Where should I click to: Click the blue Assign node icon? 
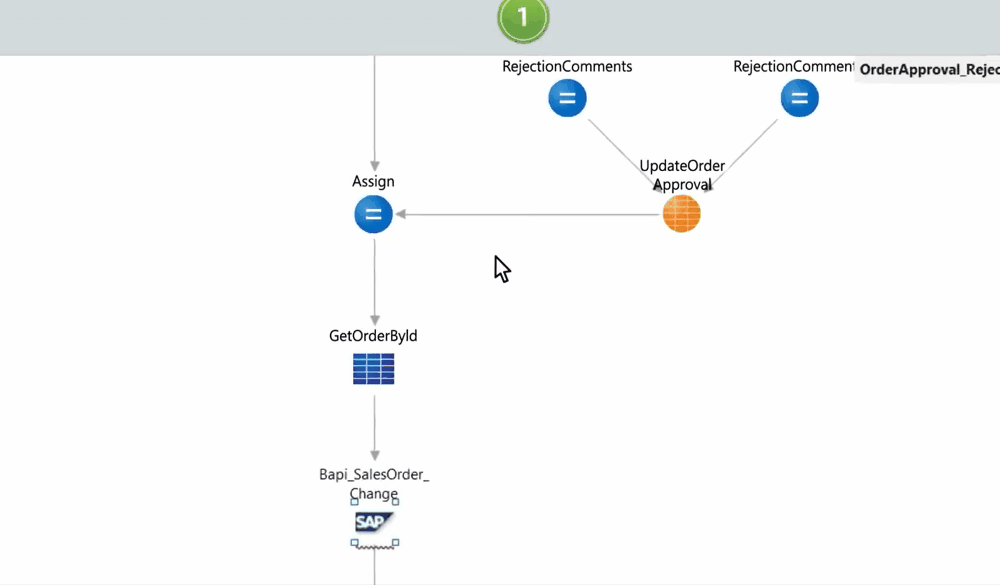(x=374, y=214)
